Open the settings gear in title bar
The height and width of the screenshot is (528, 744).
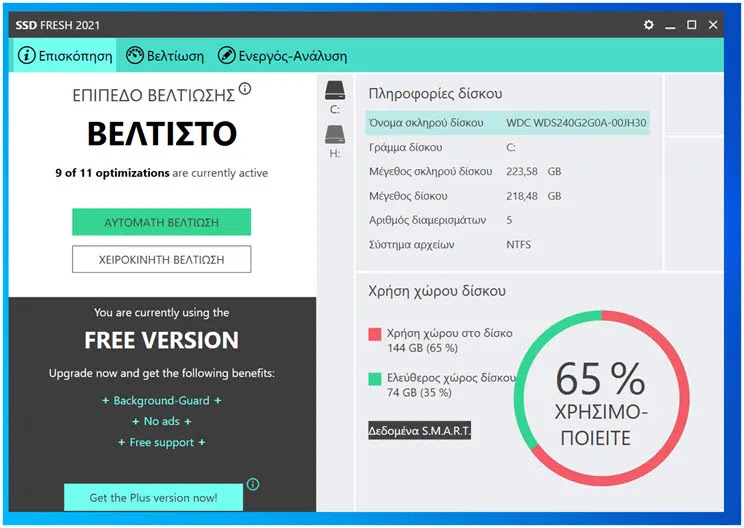coord(648,25)
